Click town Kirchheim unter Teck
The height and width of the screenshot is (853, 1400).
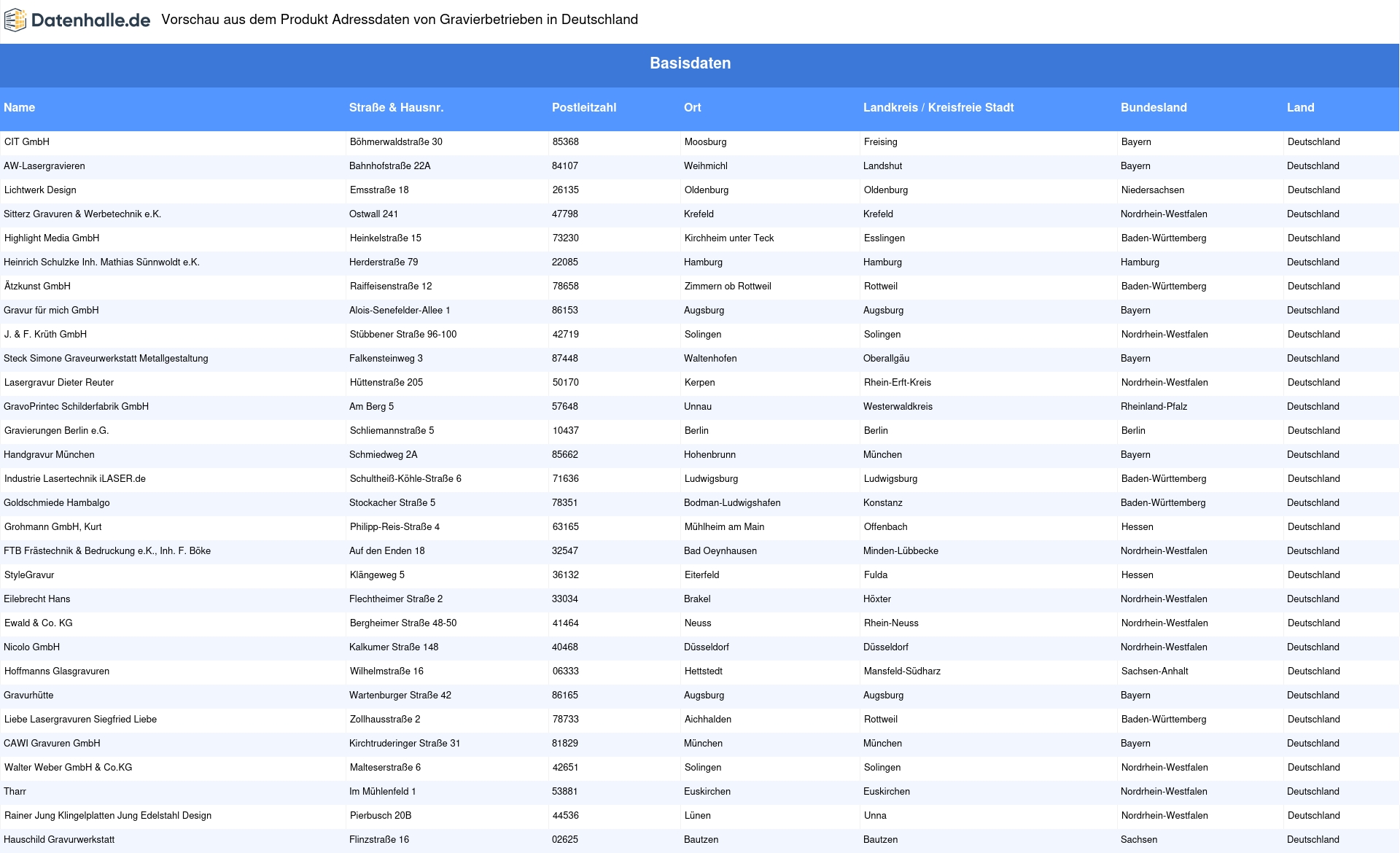pos(729,238)
